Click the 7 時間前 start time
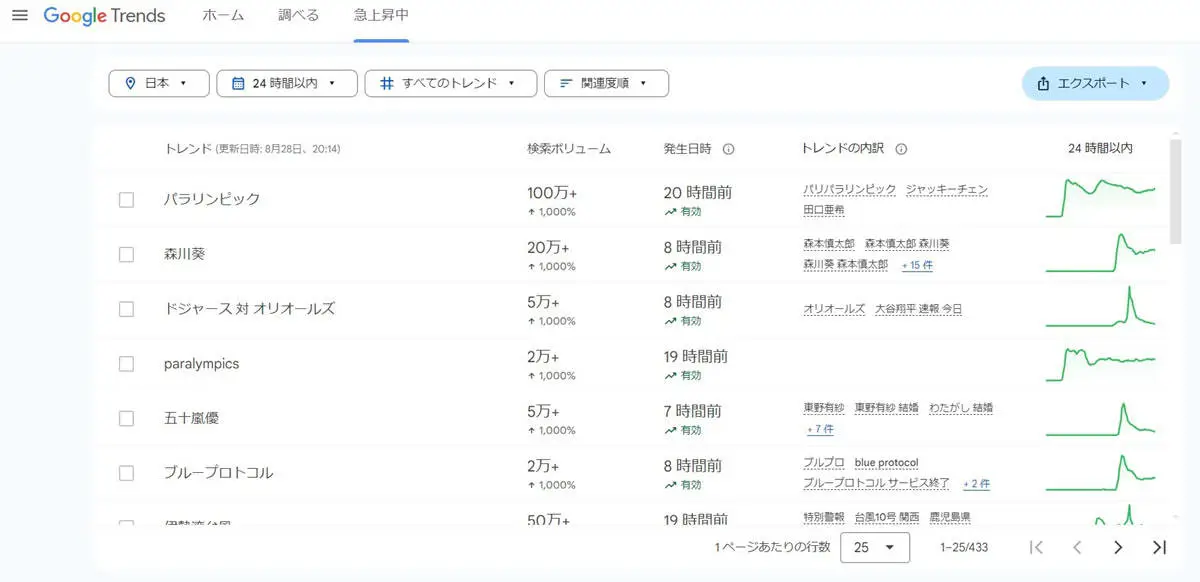 [x=692, y=411]
